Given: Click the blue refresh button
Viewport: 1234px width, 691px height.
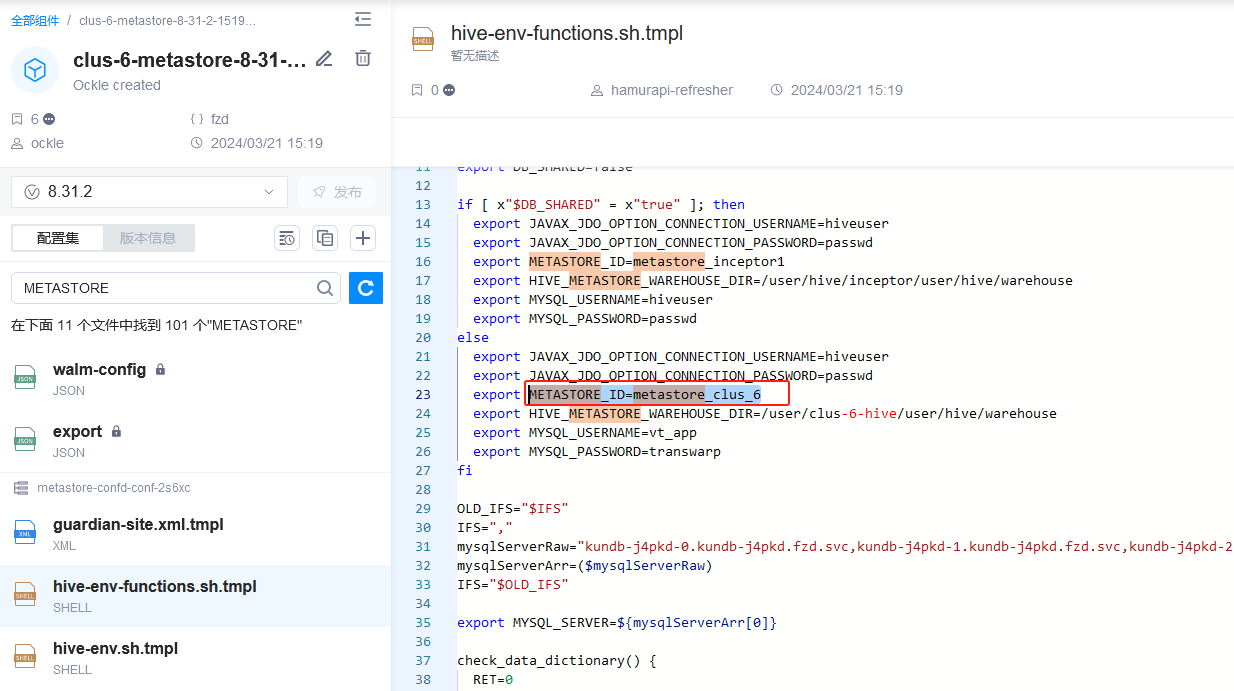Looking at the screenshot, I should tap(366, 288).
